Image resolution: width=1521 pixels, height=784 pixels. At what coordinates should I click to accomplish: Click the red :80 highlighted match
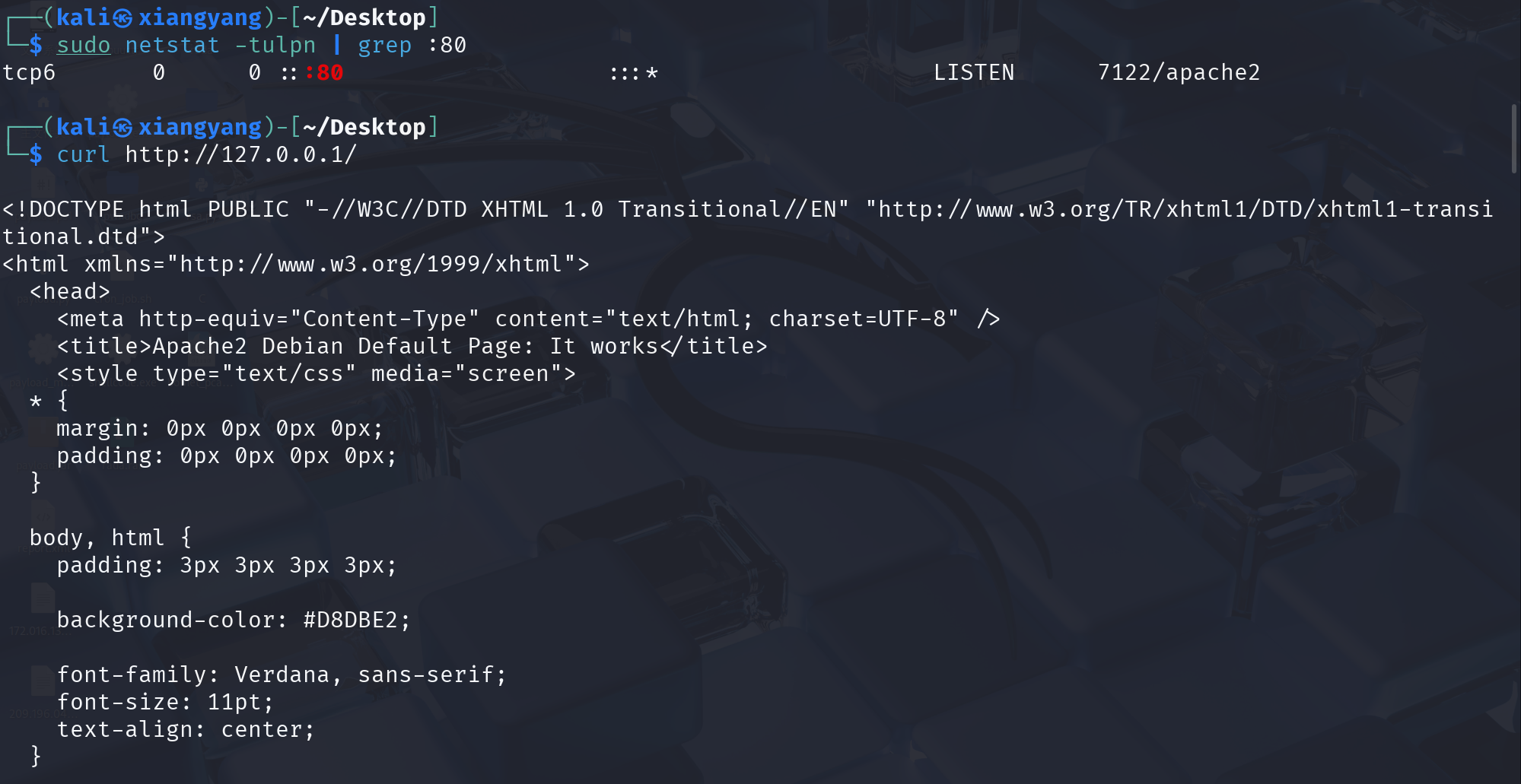(x=324, y=72)
